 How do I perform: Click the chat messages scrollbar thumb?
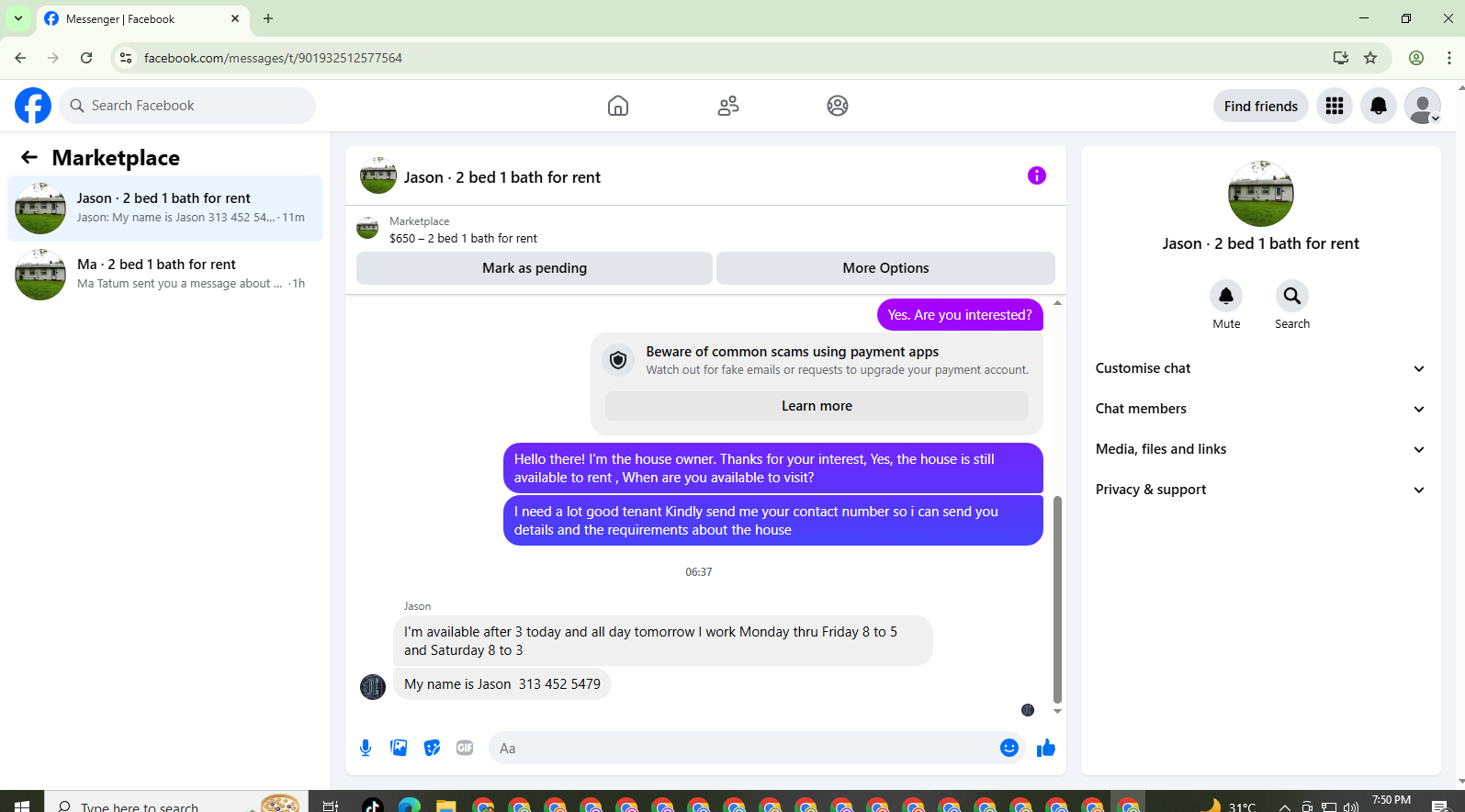(x=1057, y=599)
